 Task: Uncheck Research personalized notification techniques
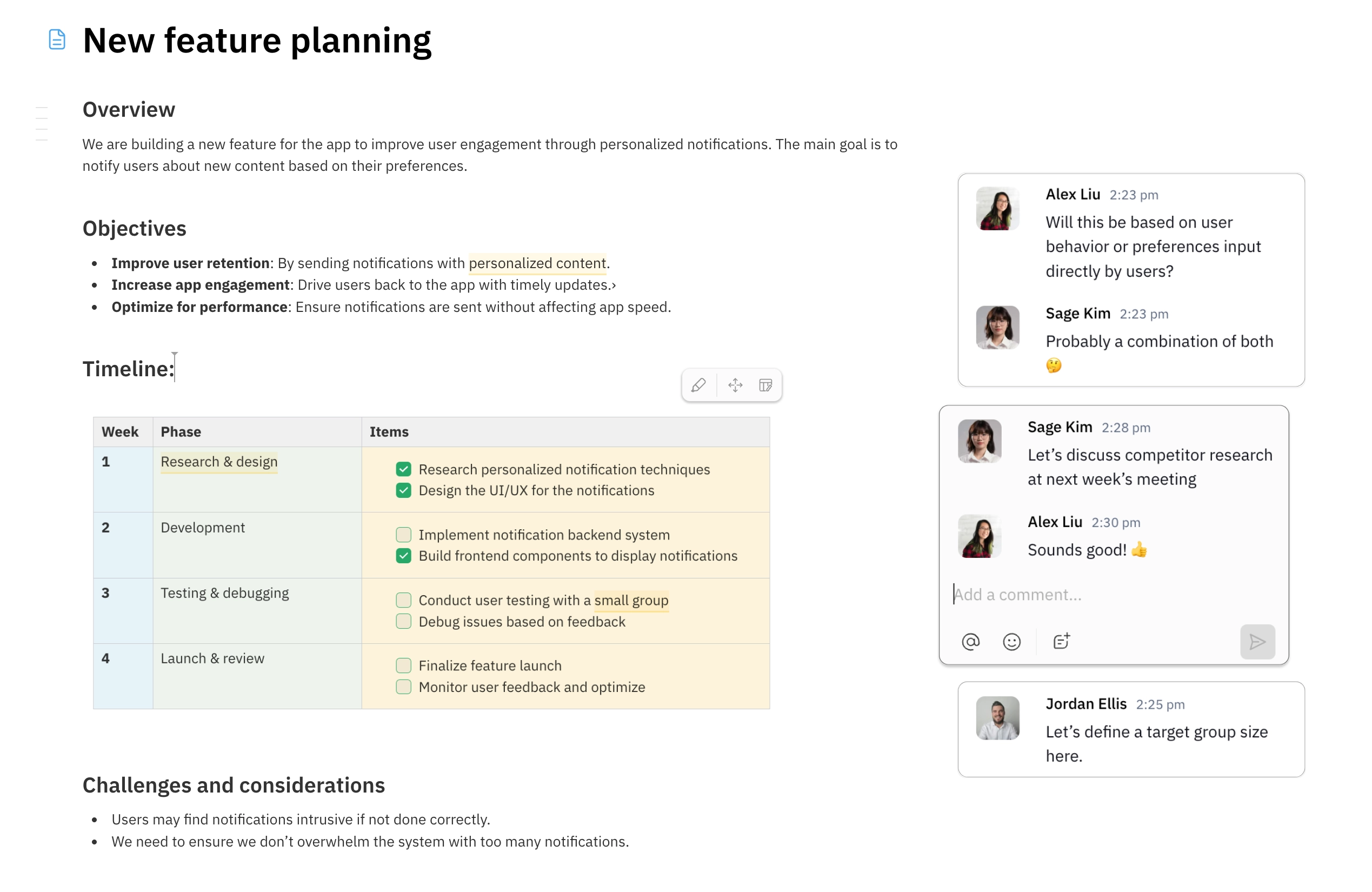click(x=403, y=469)
